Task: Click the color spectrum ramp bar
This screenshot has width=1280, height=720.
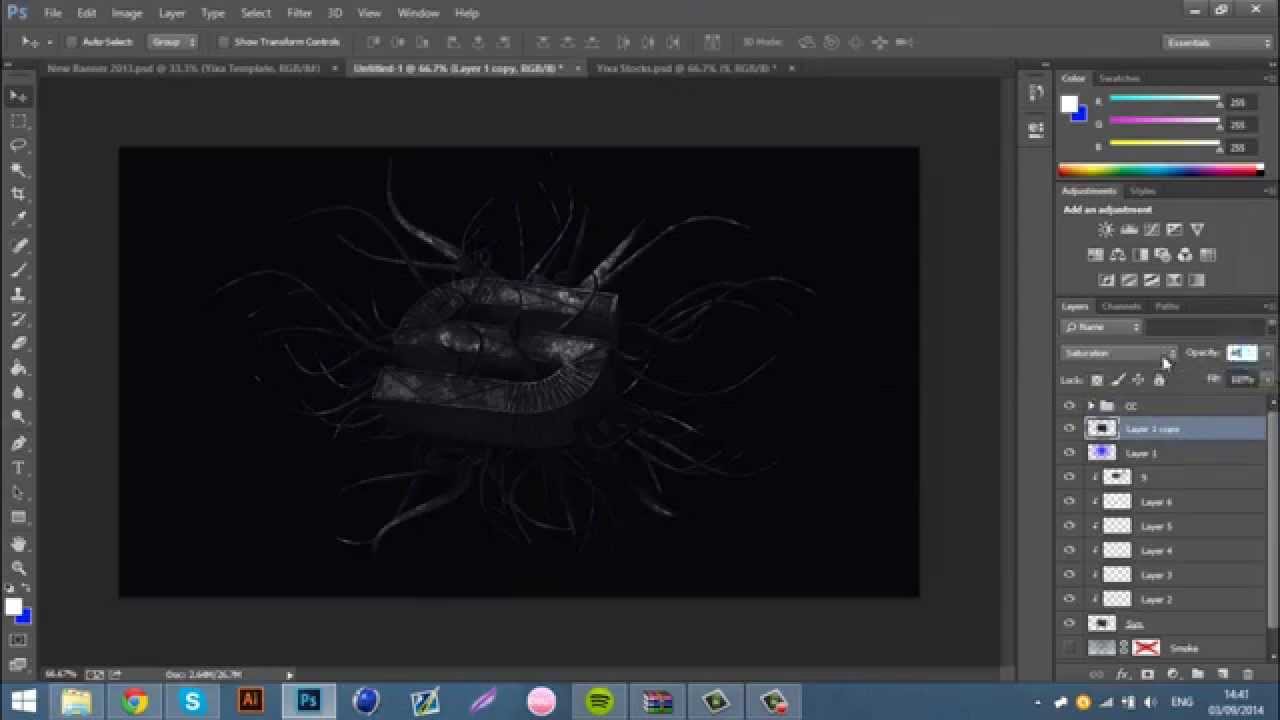Action: pyautogui.click(x=1160, y=170)
